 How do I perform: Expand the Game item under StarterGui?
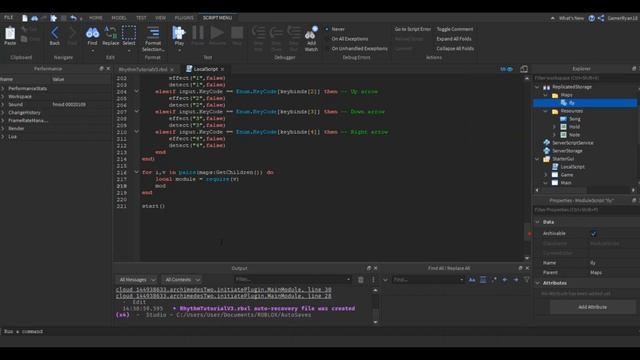(x=546, y=175)
